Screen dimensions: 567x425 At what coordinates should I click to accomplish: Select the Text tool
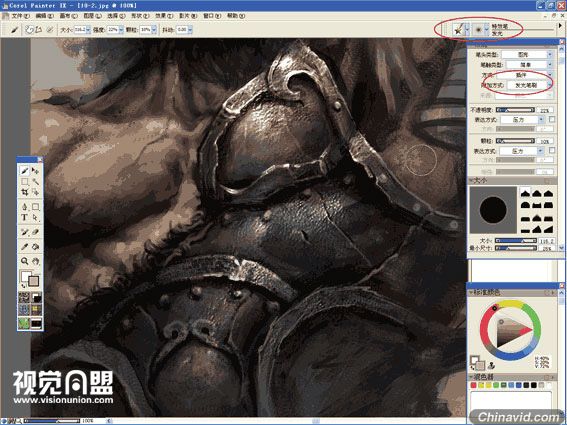[x=24, y=217]
